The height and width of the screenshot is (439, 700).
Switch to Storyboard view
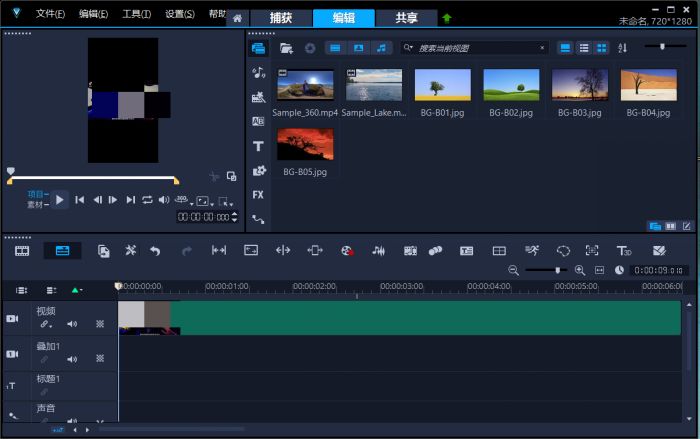tap(22, 251)
